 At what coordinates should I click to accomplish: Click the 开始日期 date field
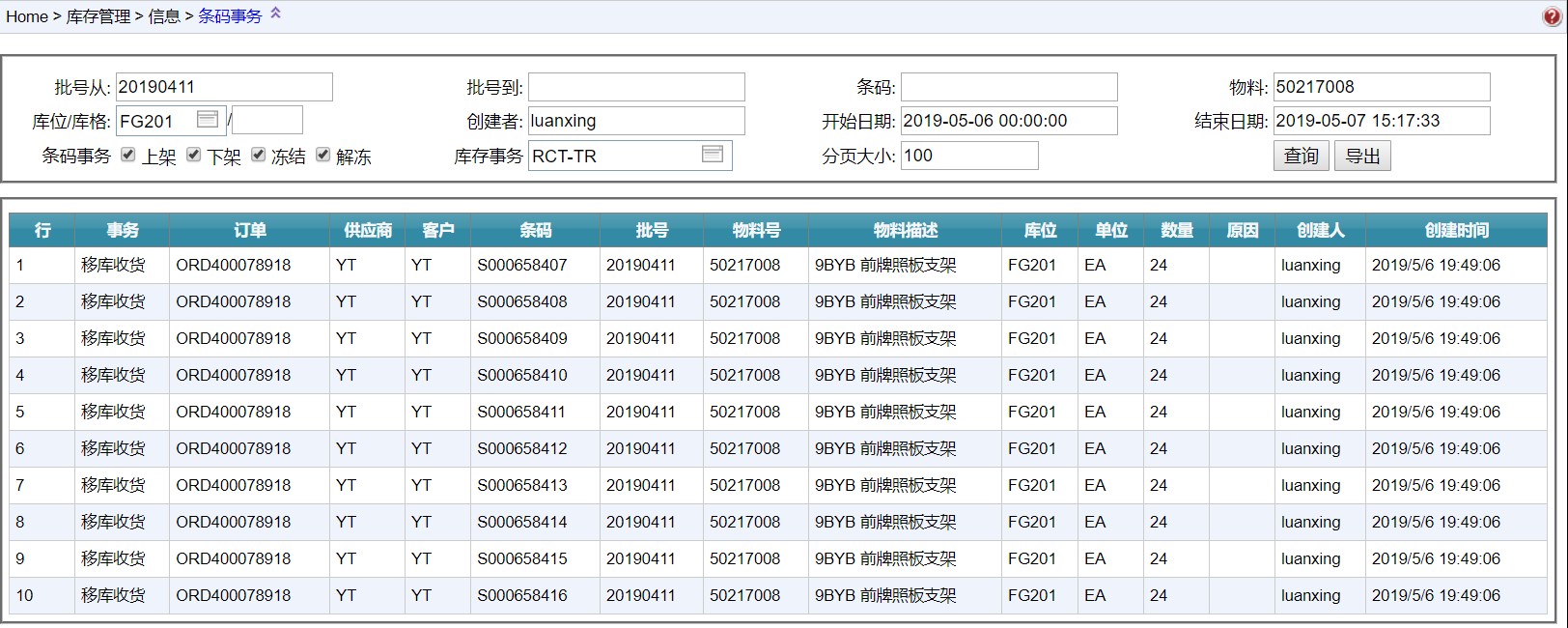1009,121
